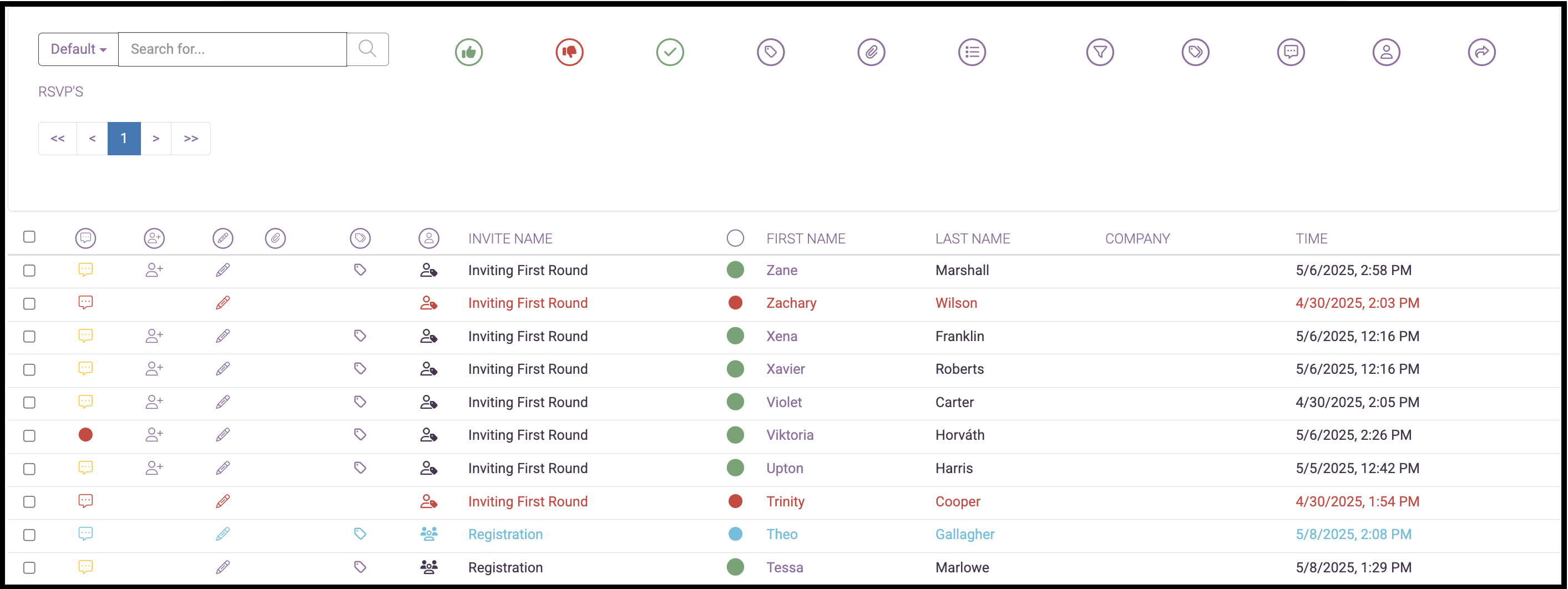Click the chat bubble icon in top toolbar
Screen dimensions: 1568x589
click(1291, 52)
